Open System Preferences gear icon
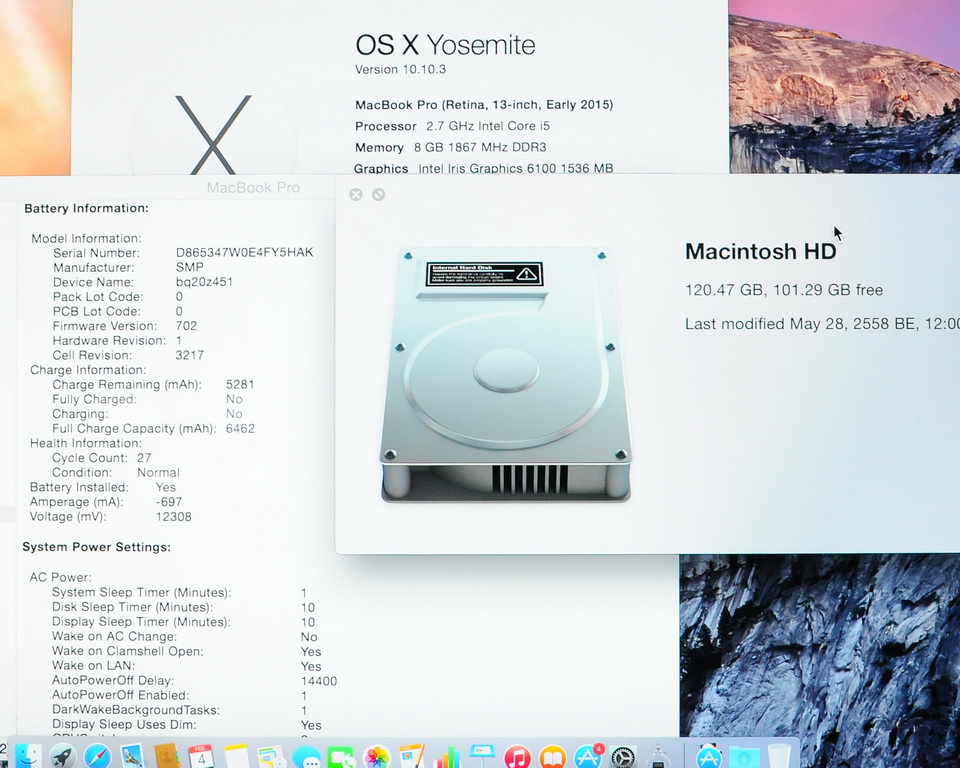The width and height of the screenshot is (960, 768). (623, 758)
